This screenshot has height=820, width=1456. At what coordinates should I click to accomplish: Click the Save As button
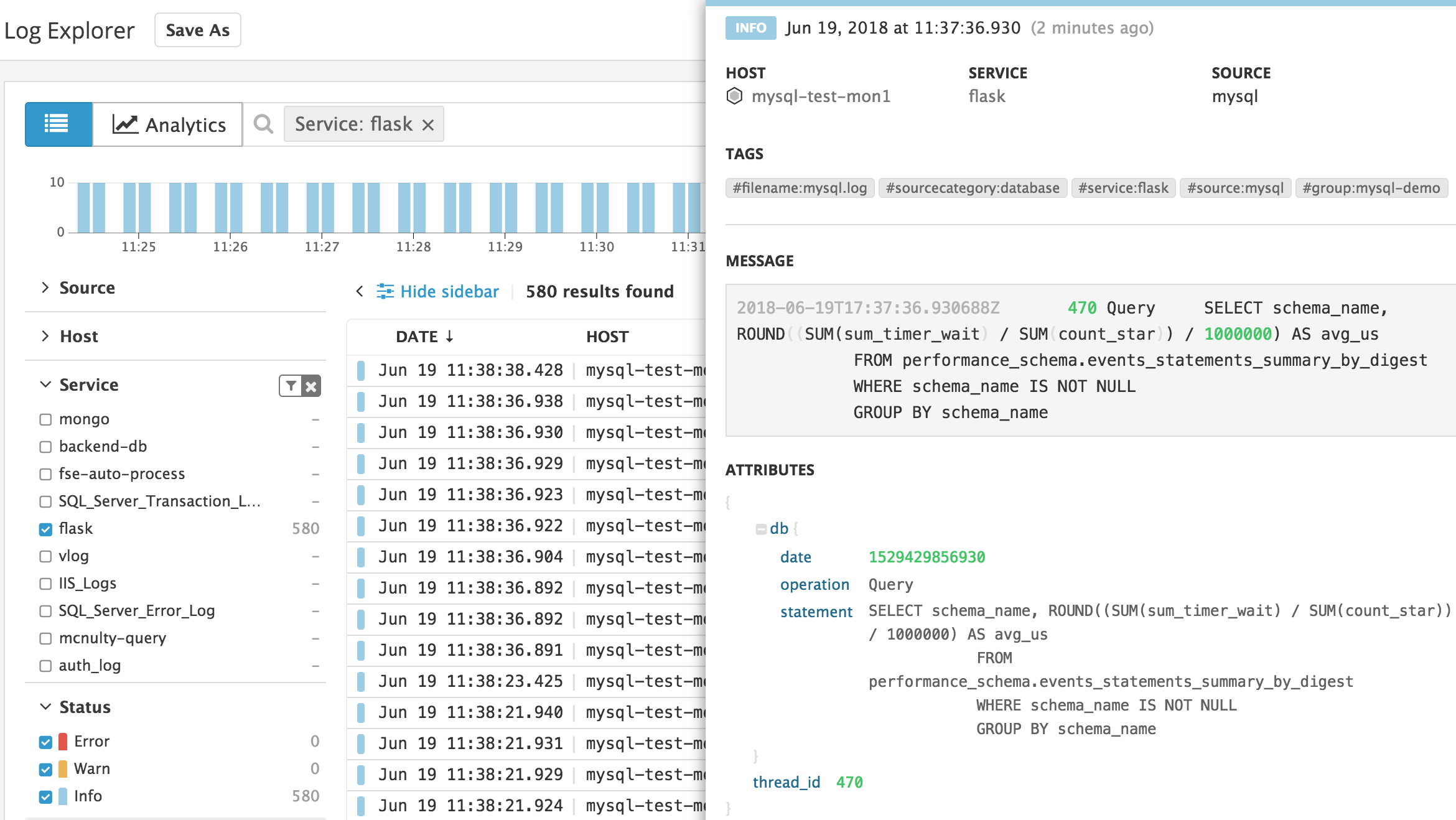tap(197, 29)
